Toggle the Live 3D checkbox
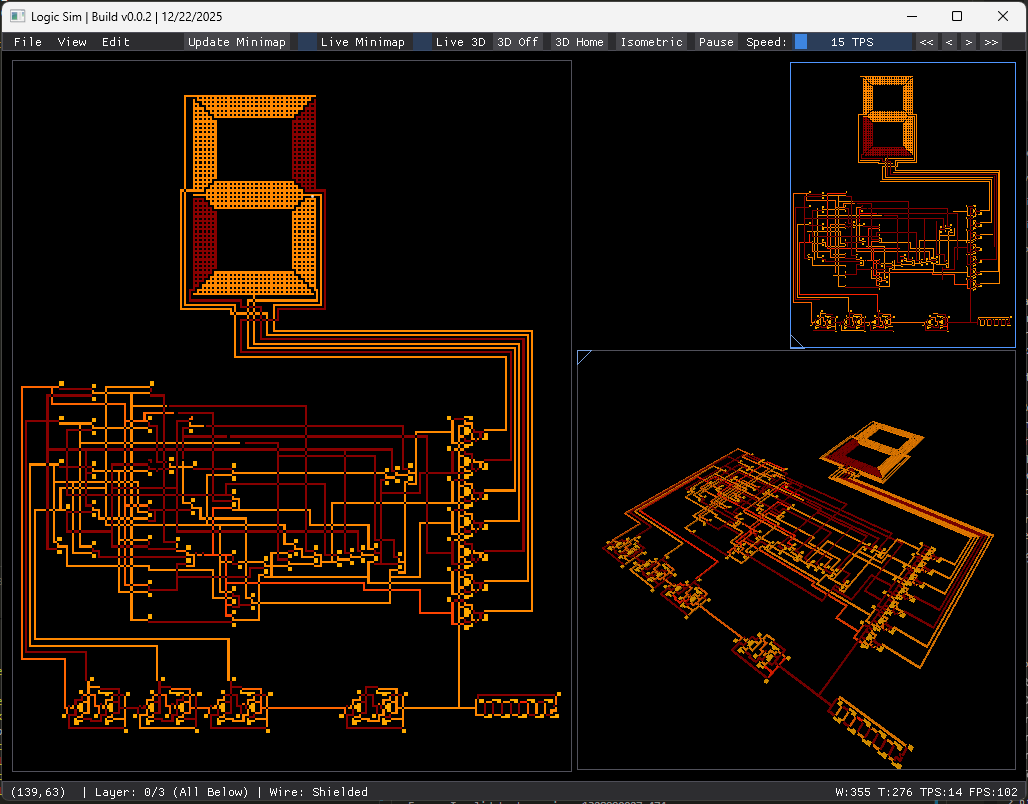 [x=422, y=42]
